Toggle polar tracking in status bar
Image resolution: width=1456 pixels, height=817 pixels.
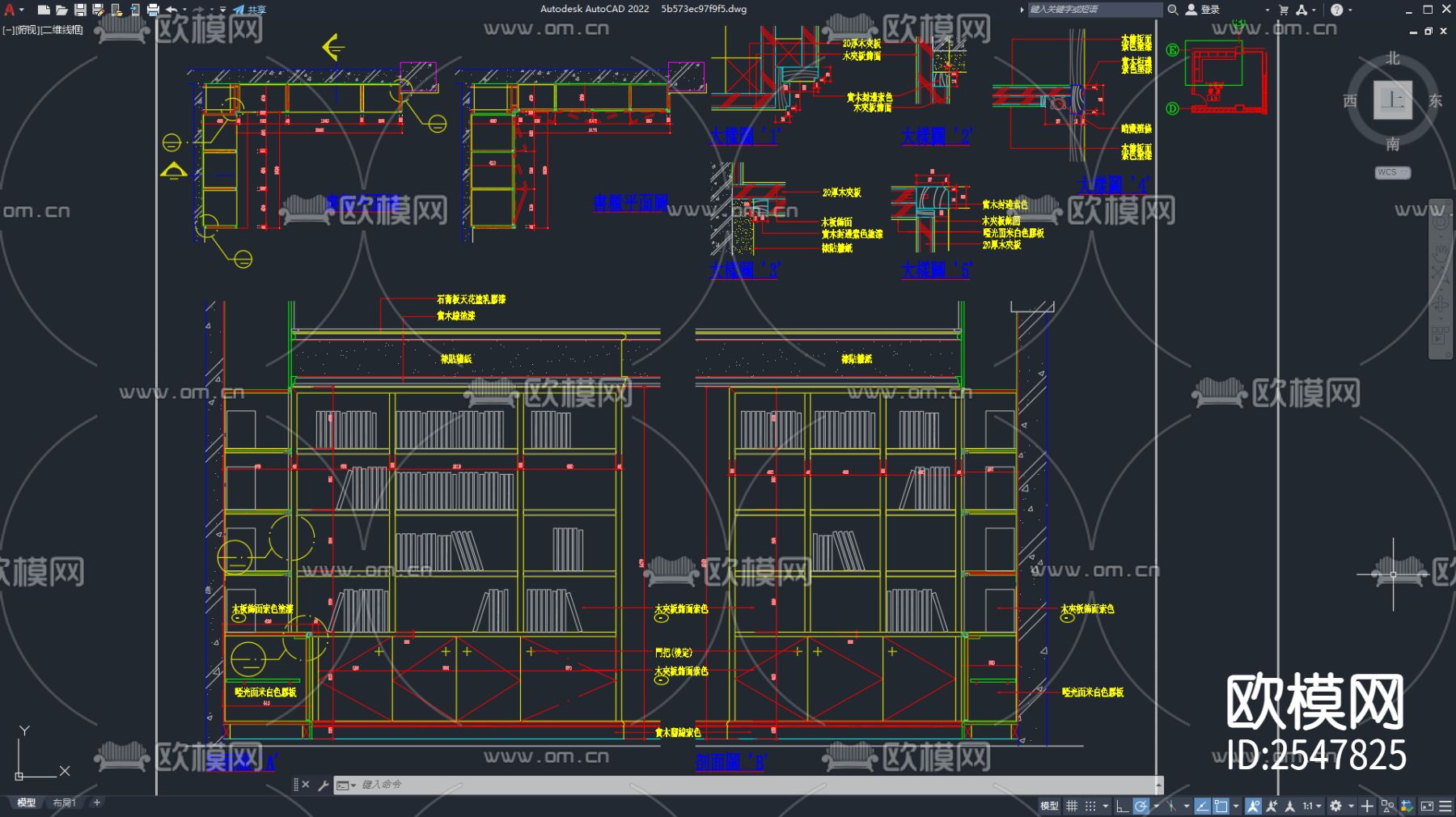1141,806
